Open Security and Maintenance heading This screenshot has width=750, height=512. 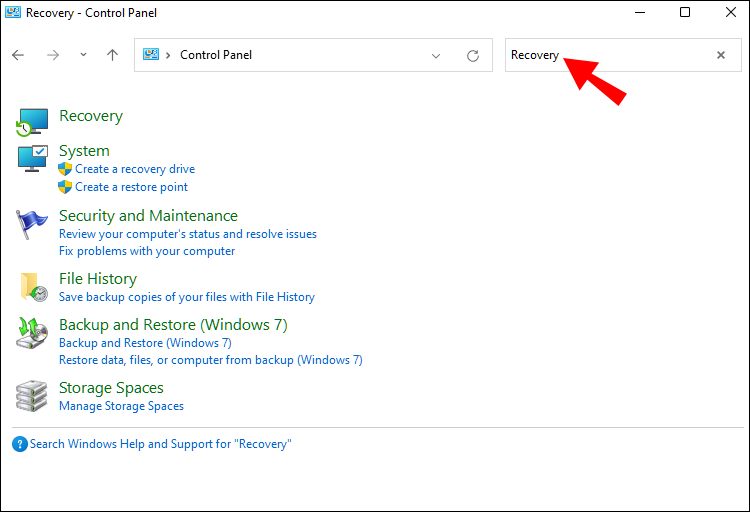coord(148,216)
